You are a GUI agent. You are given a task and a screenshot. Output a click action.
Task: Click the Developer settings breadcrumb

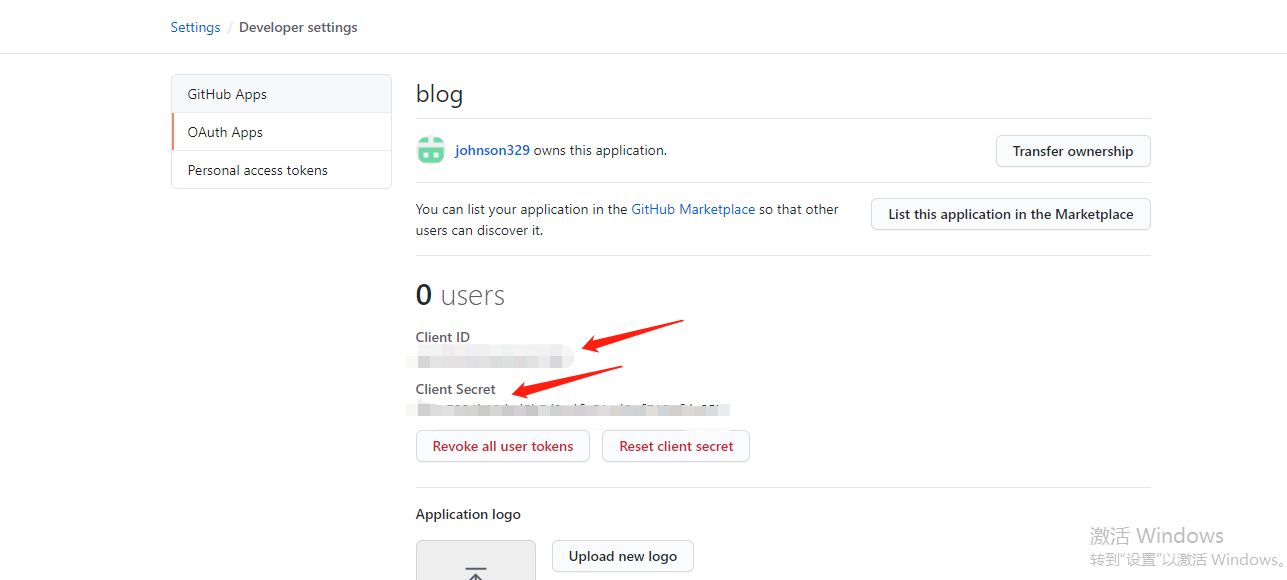pyautogui.click(x=298, y=27)
